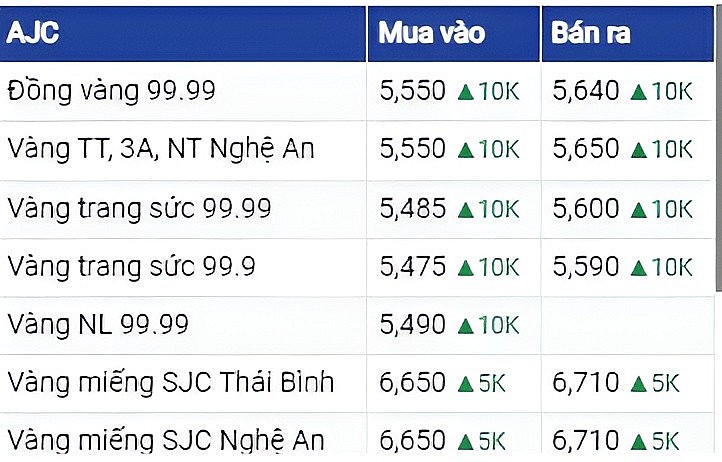Select the AJC column header
Screen dimensions: 722x462
(x=34, y=32)
